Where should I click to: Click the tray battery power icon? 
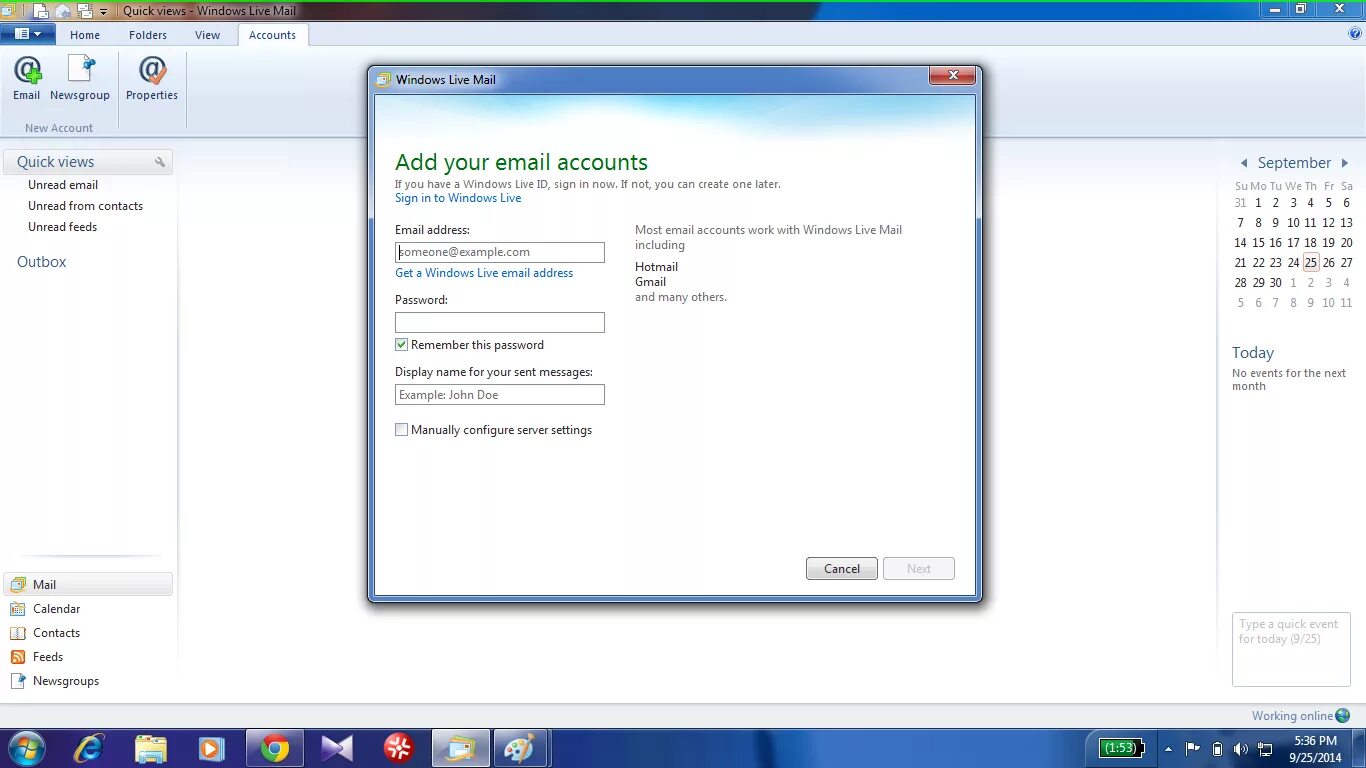point(1217,748)
